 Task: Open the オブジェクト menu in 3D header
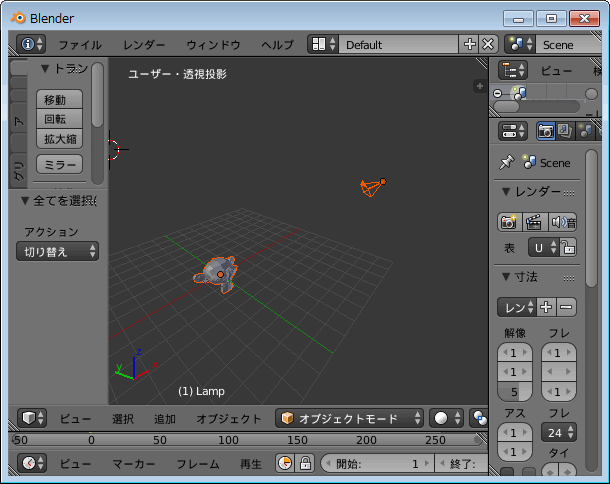click(228, 419)
